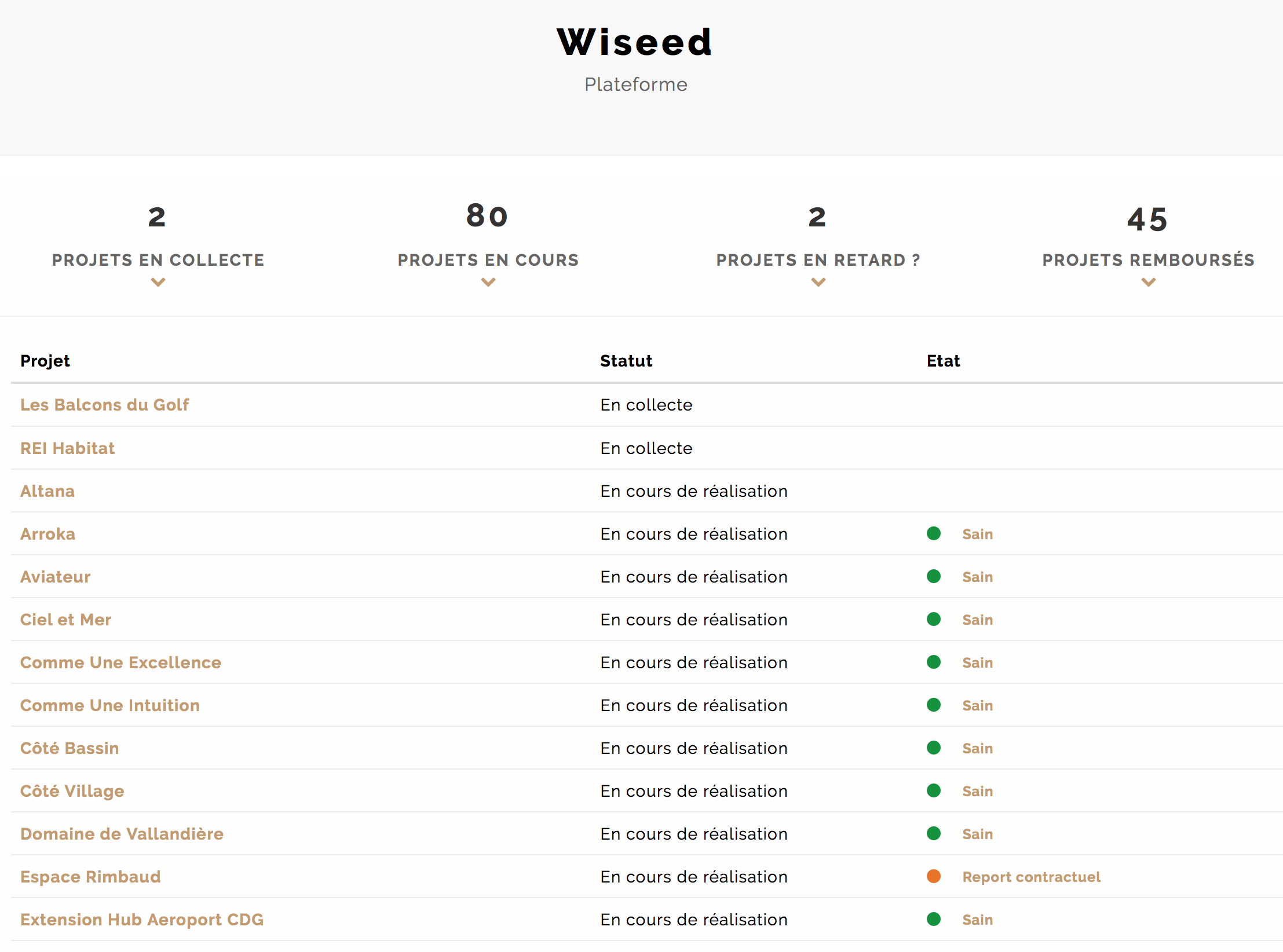The height and width of the screenshot is (952, 1283).
Task: Select the Projets remboursés counter
Action: (x=1149, y=244)
